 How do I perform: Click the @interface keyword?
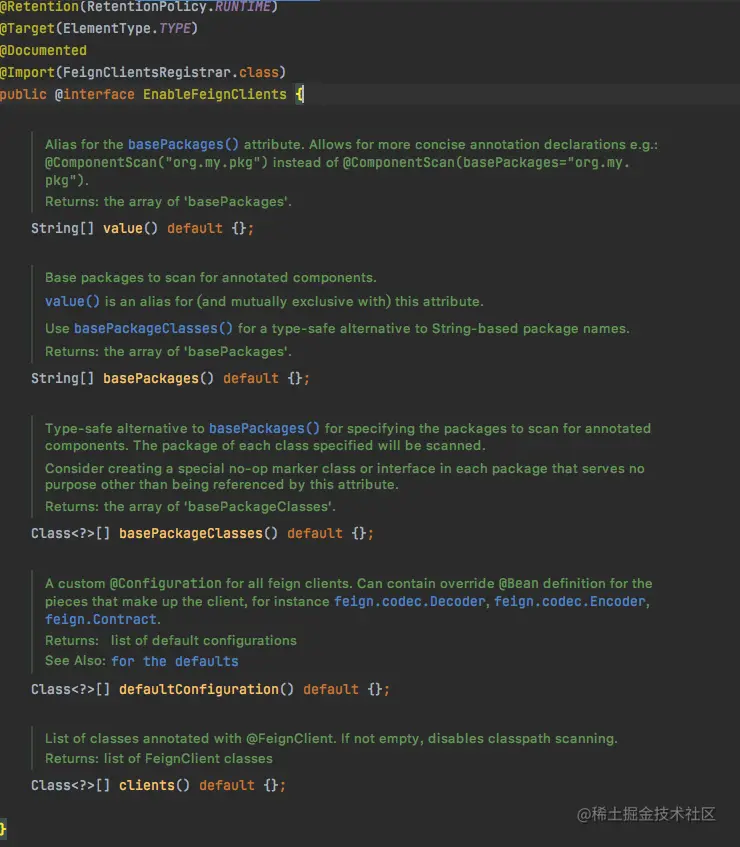[95, 95]
